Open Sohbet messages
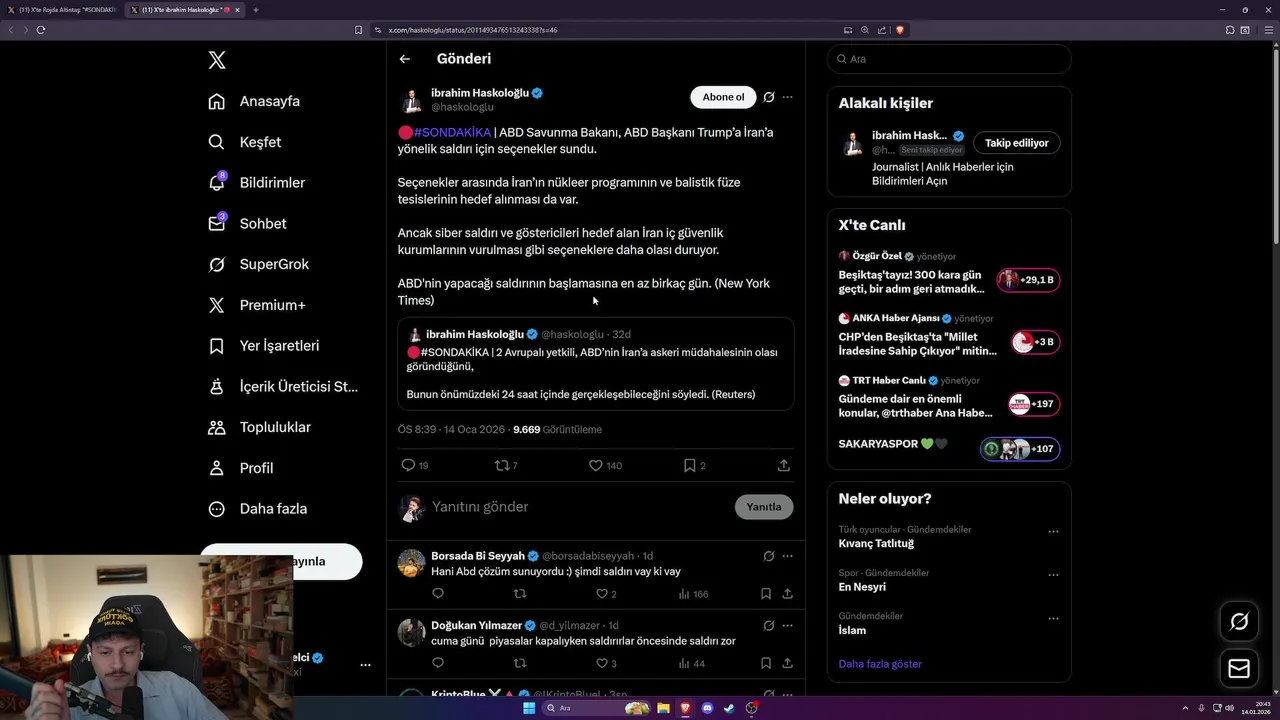 (247, 224)
